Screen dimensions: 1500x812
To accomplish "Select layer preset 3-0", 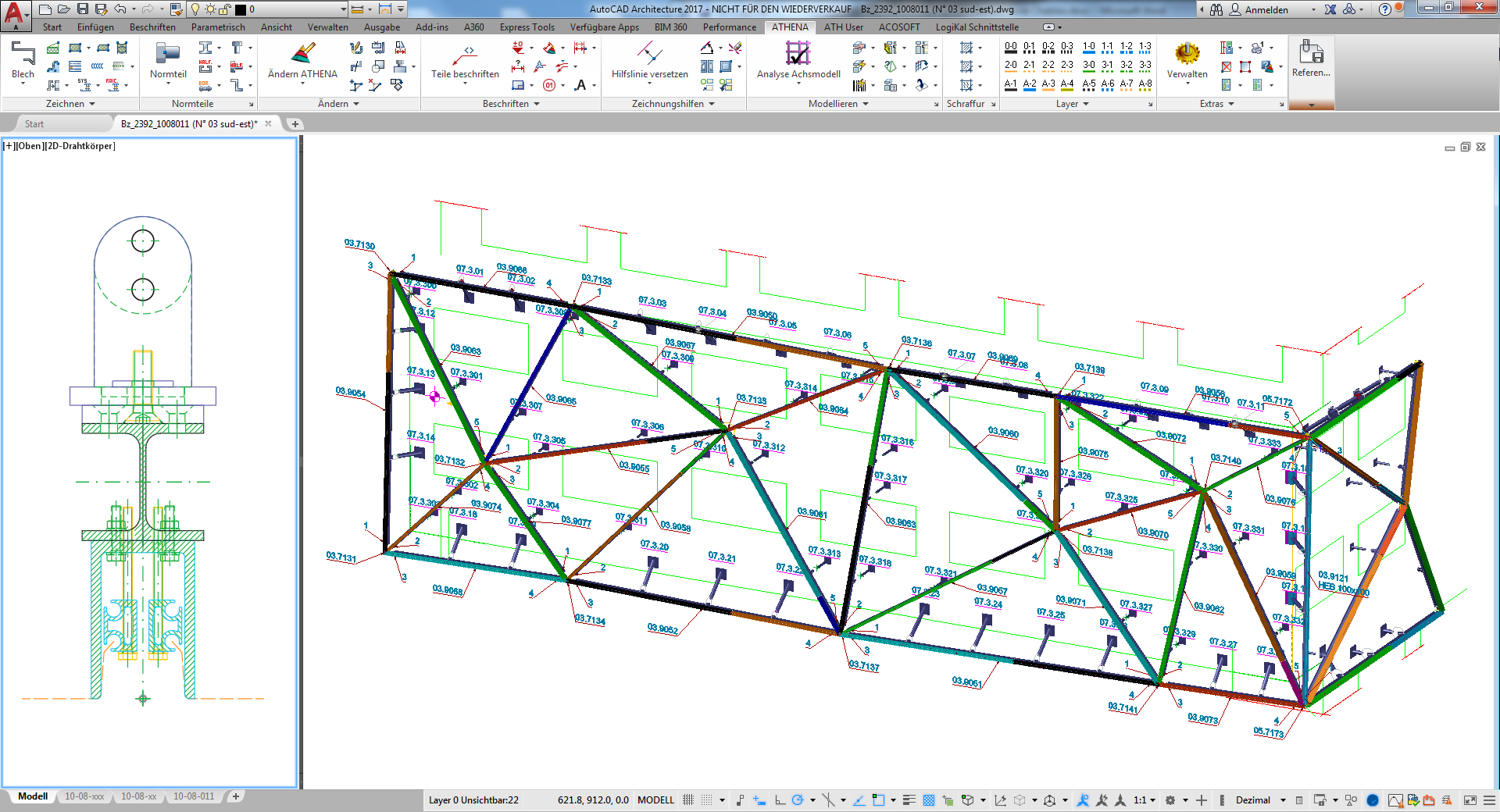I will click(1088, 65).
